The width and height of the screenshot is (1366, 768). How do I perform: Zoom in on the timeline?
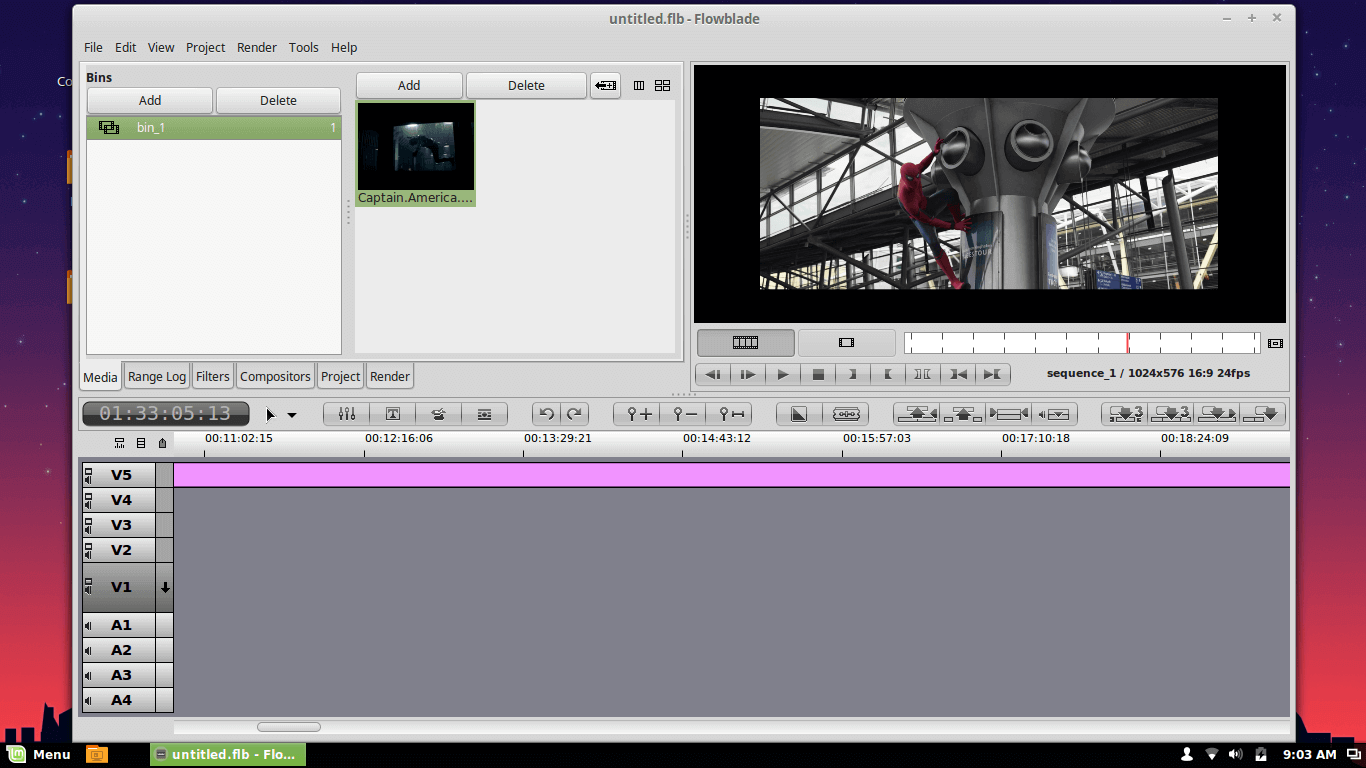(x=638, y=414)
